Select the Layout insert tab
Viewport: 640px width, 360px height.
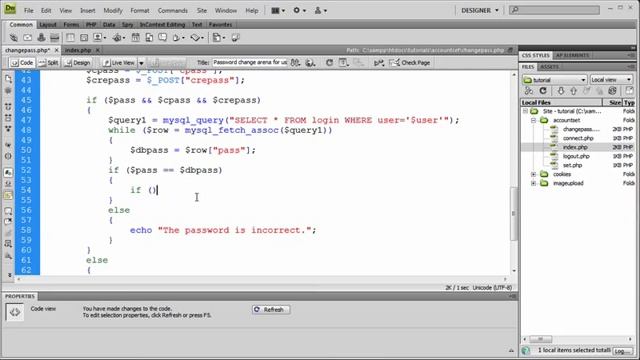(48, 24)
